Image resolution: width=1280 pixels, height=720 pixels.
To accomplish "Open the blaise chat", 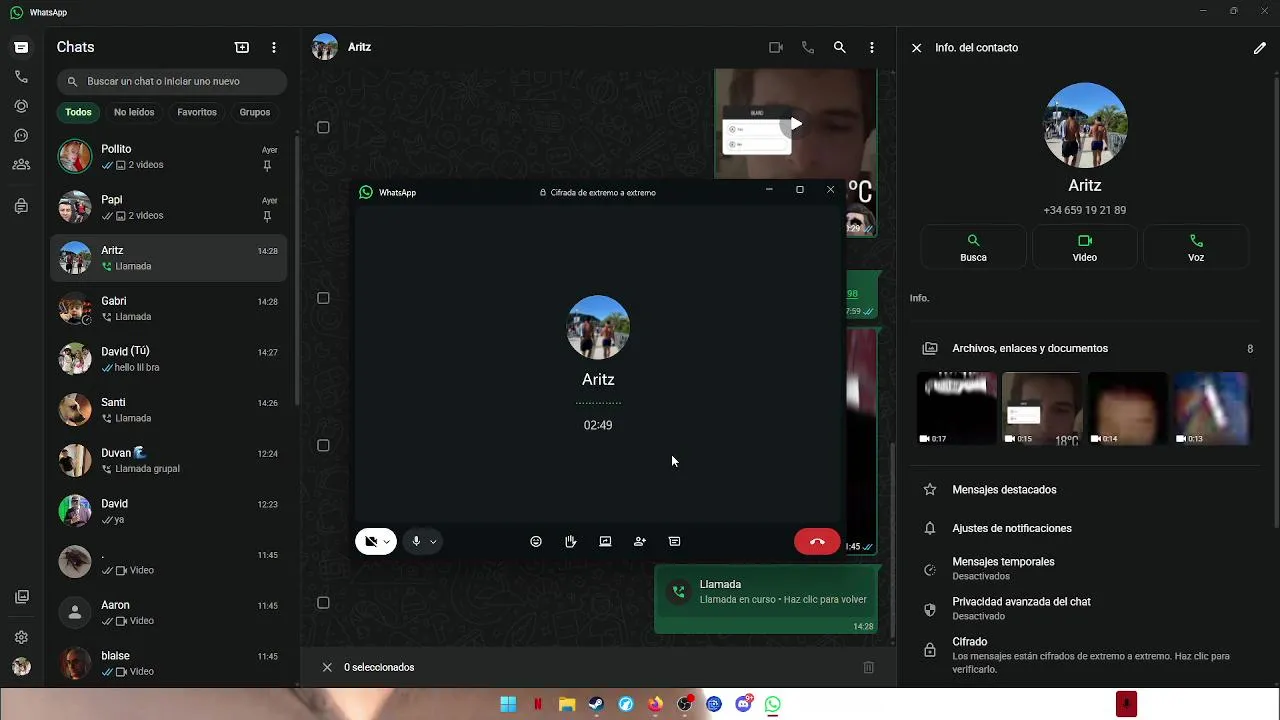I will point(168,663).
